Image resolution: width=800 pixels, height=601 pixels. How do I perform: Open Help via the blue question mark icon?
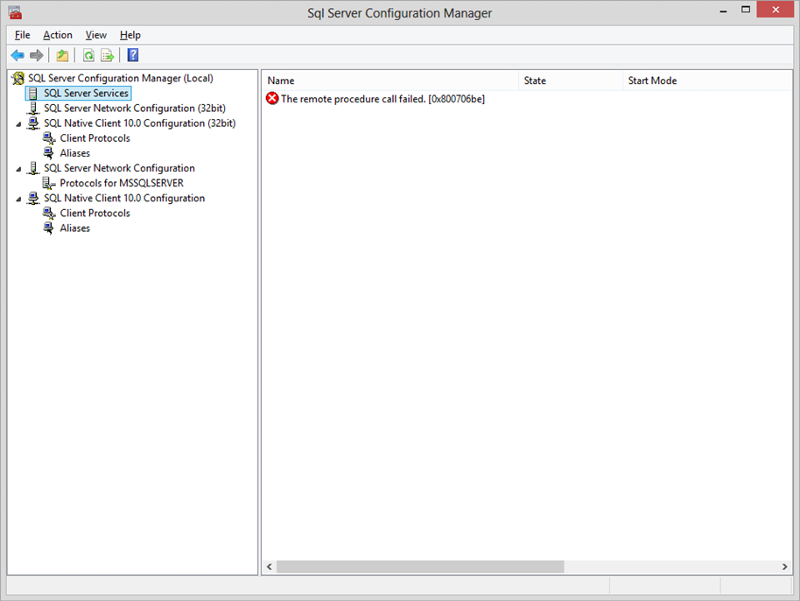pyautogui.click(x=132, y=55)
